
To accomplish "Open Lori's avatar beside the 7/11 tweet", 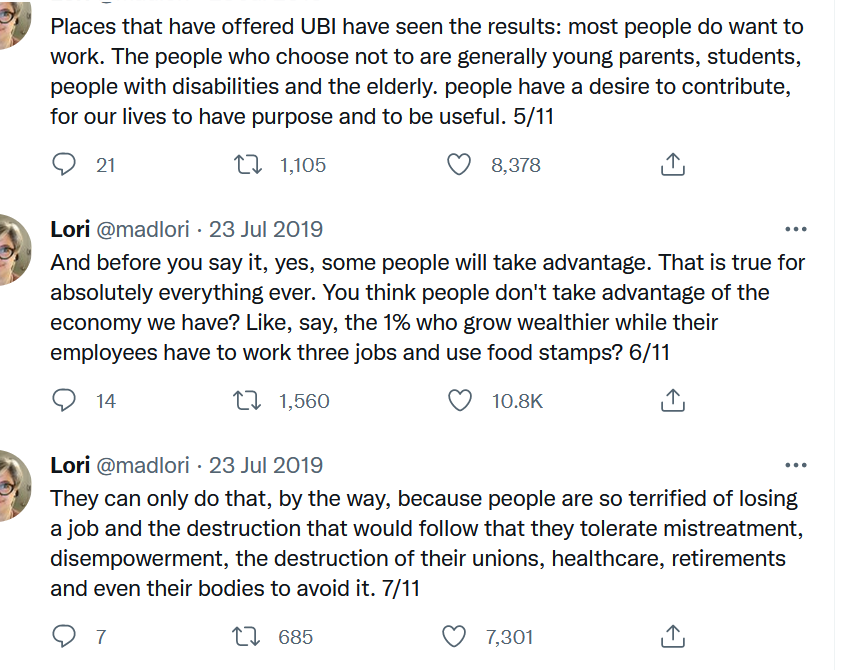I will (x=13, y=486).
